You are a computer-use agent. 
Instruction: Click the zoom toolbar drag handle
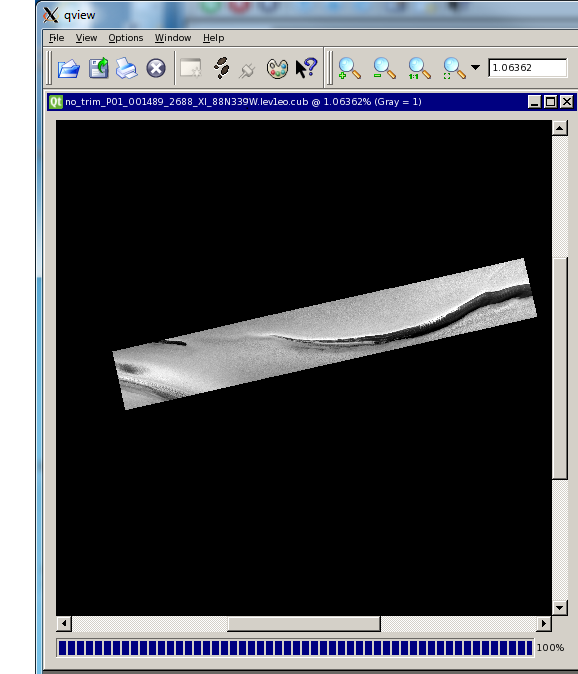[x=330, y=67]
